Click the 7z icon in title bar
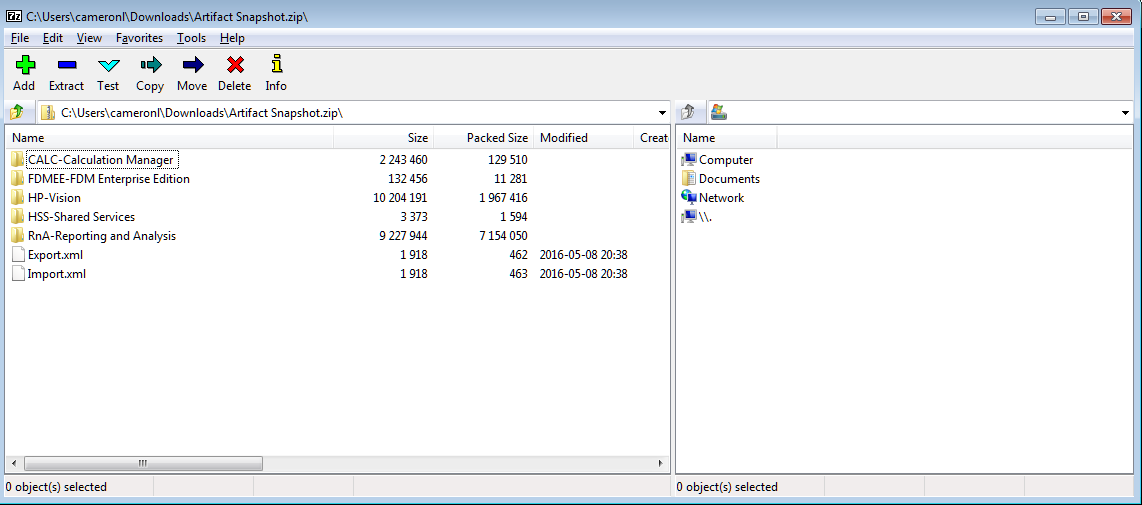Screen dimensions: 1142x505 pyautogui.click(x=14, y=16)
